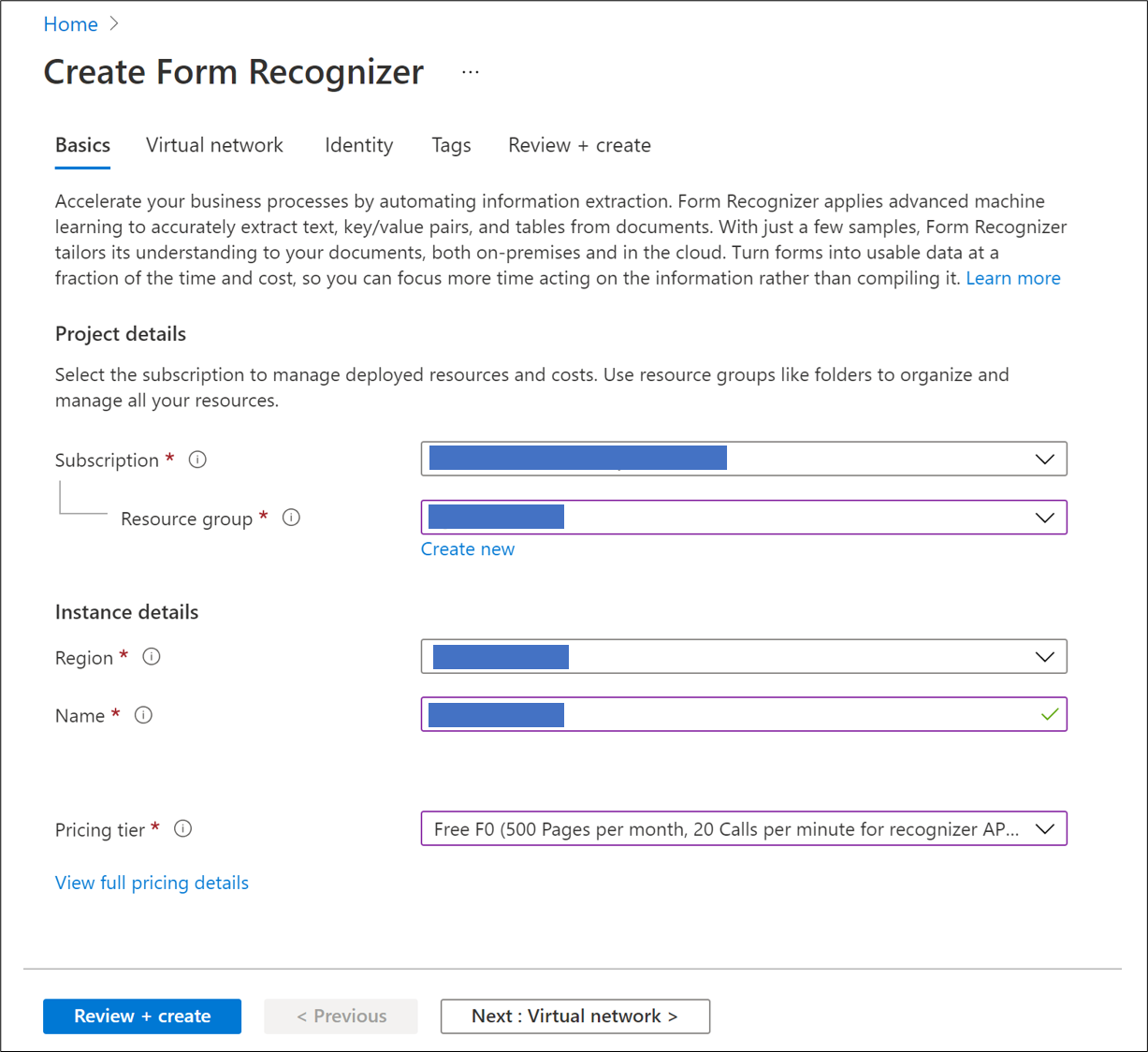Open the Region dropdown list

(1044, 657)
